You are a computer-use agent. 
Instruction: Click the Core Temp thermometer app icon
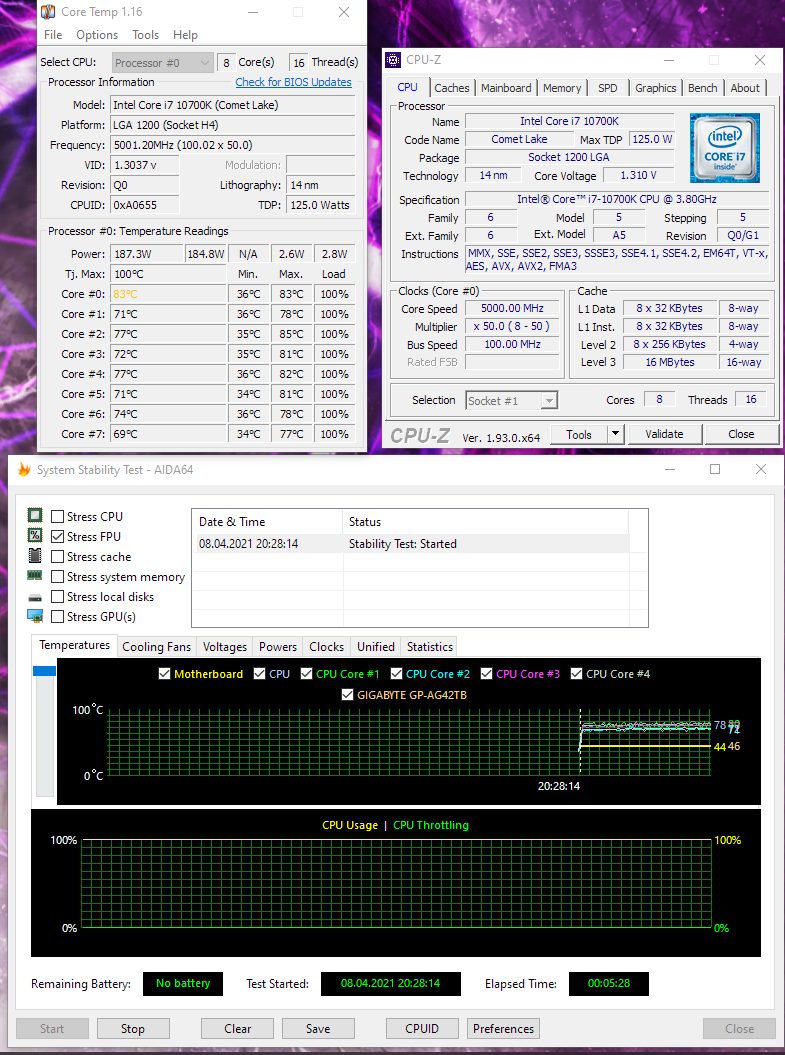coord(48,12)
